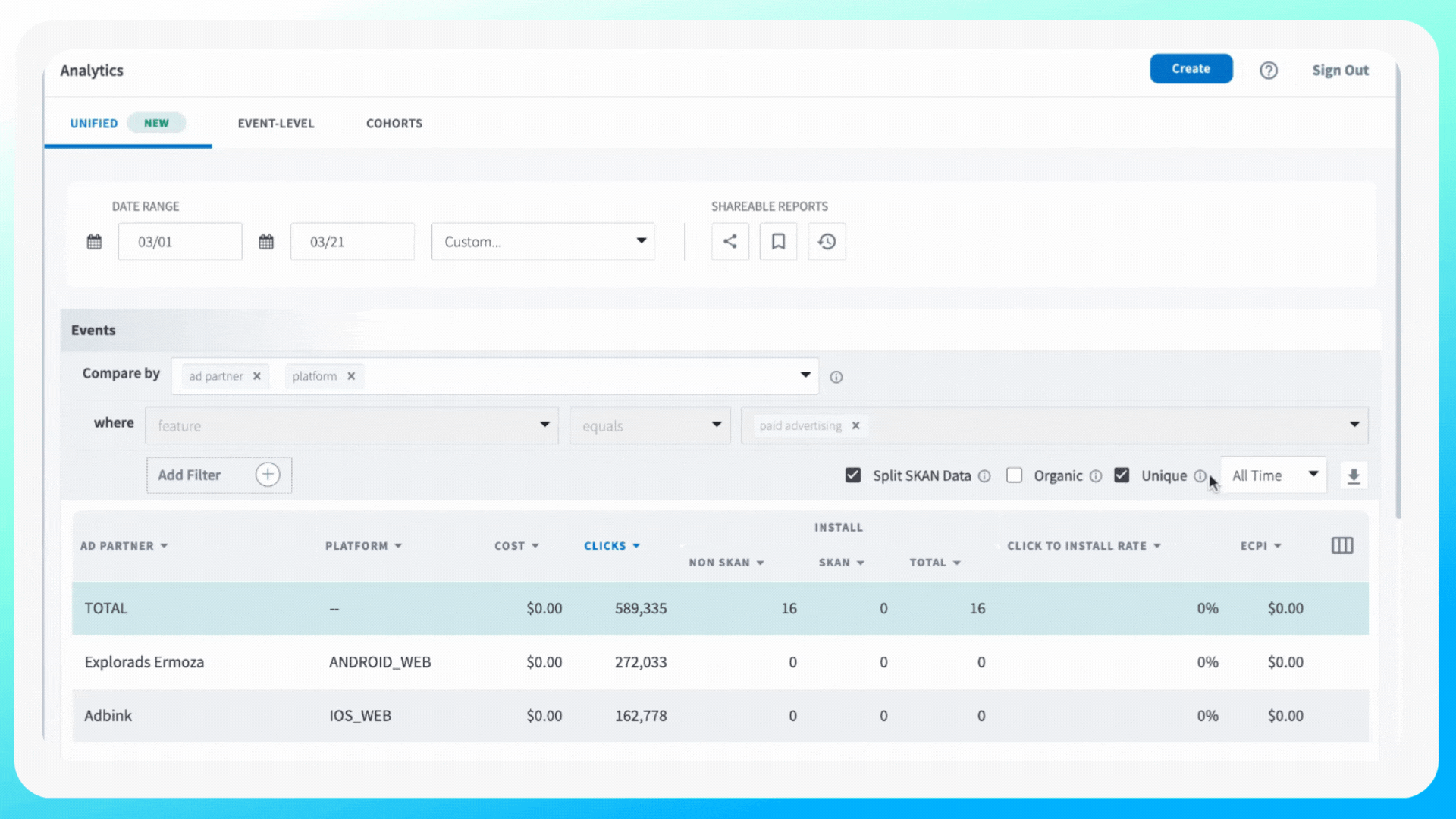Enable the Organic checkbox
Viewport: 1456px width, 819px height.
click(x=1015, y=475)
